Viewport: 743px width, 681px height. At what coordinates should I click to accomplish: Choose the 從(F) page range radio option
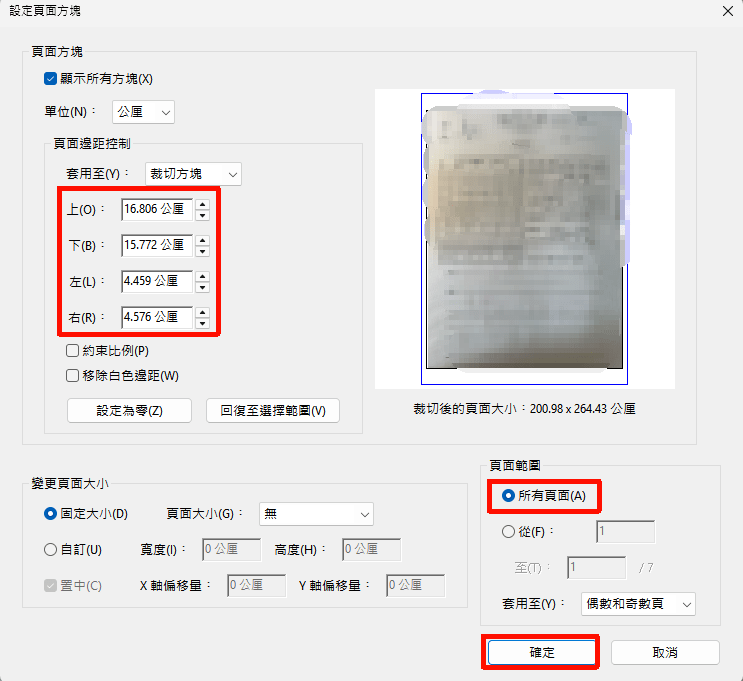point(509,532)
